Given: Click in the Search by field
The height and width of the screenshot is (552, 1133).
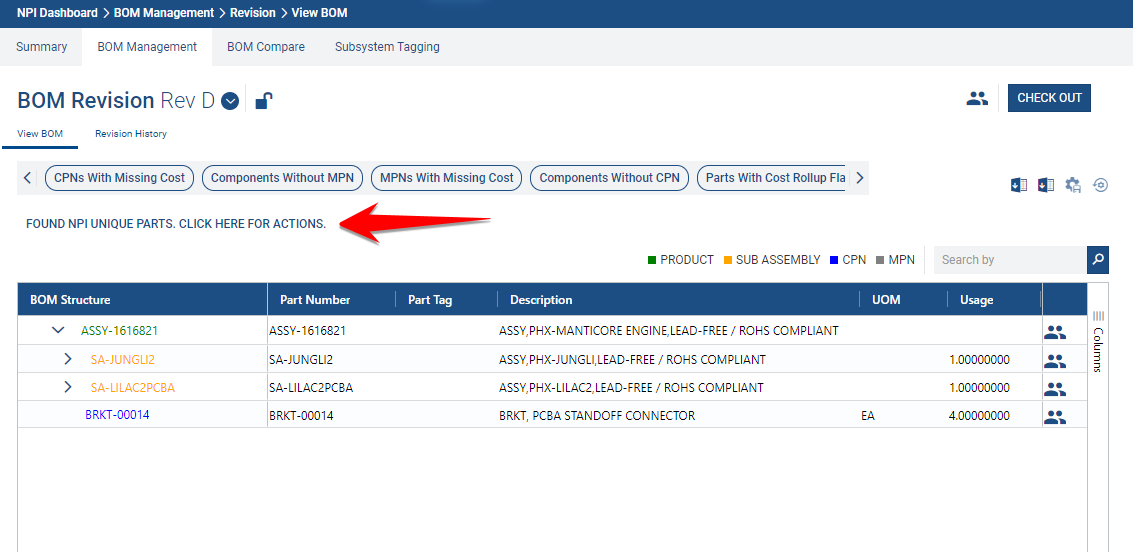Looking at the screenshot, I should pyautogui.click(x=1008, y=260).
